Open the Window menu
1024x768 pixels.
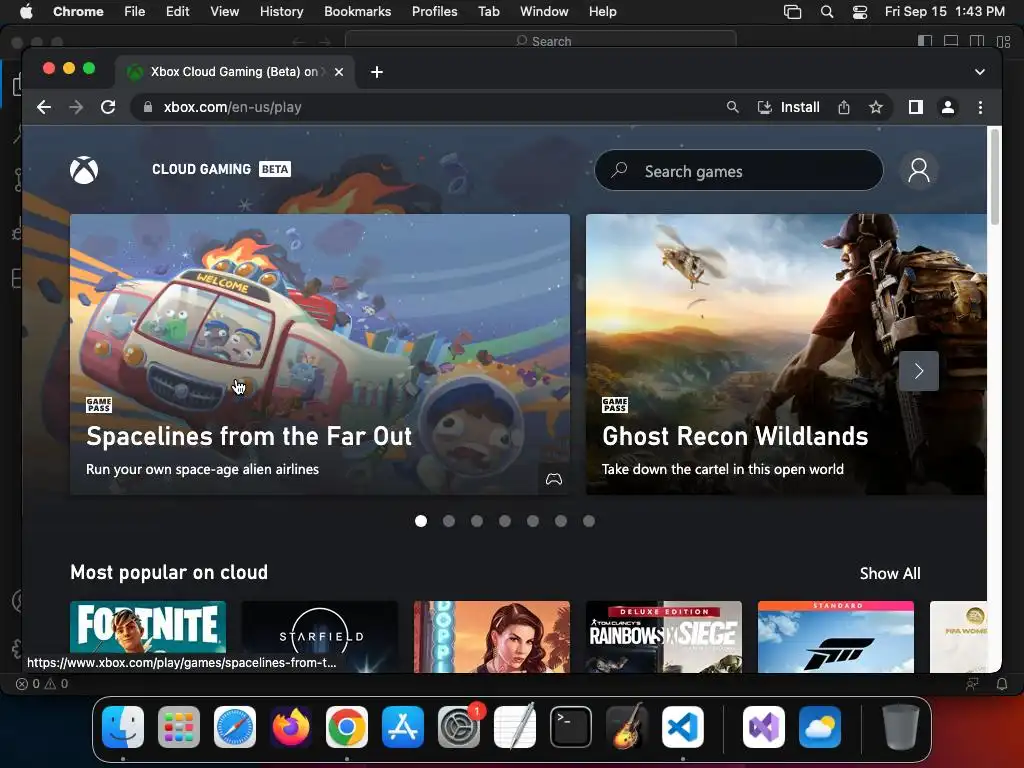coord(544,12)
